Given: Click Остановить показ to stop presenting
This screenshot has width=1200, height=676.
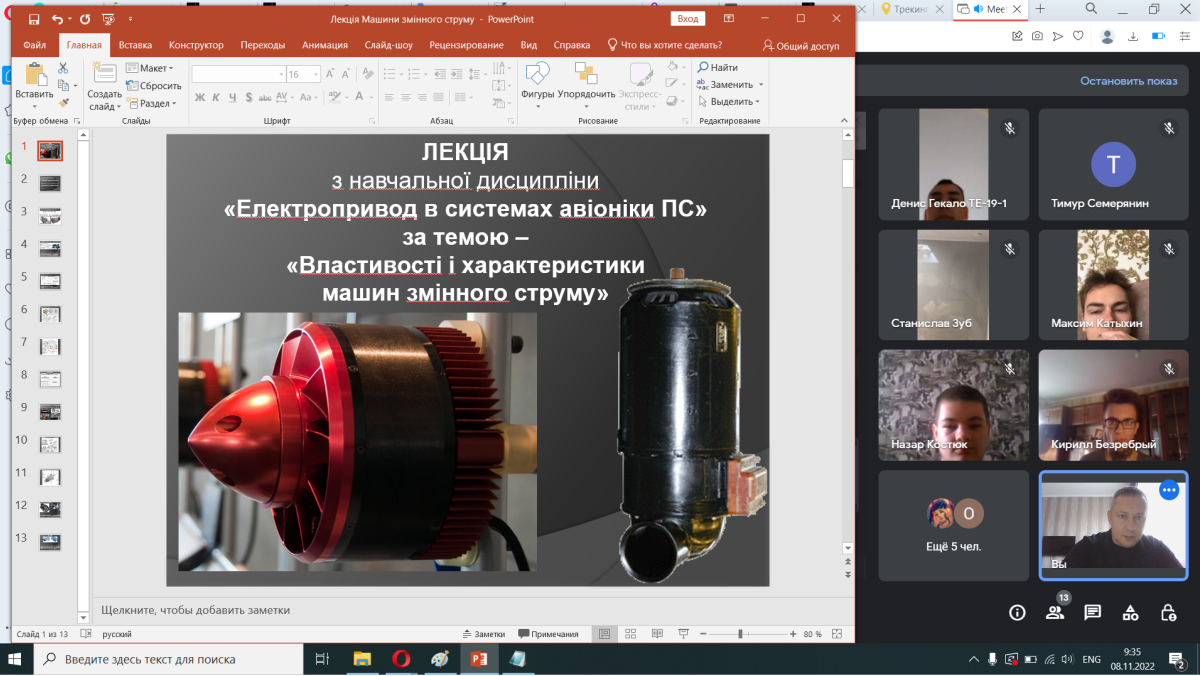Looking at the screenshot, I should (x=1128, y=81).
